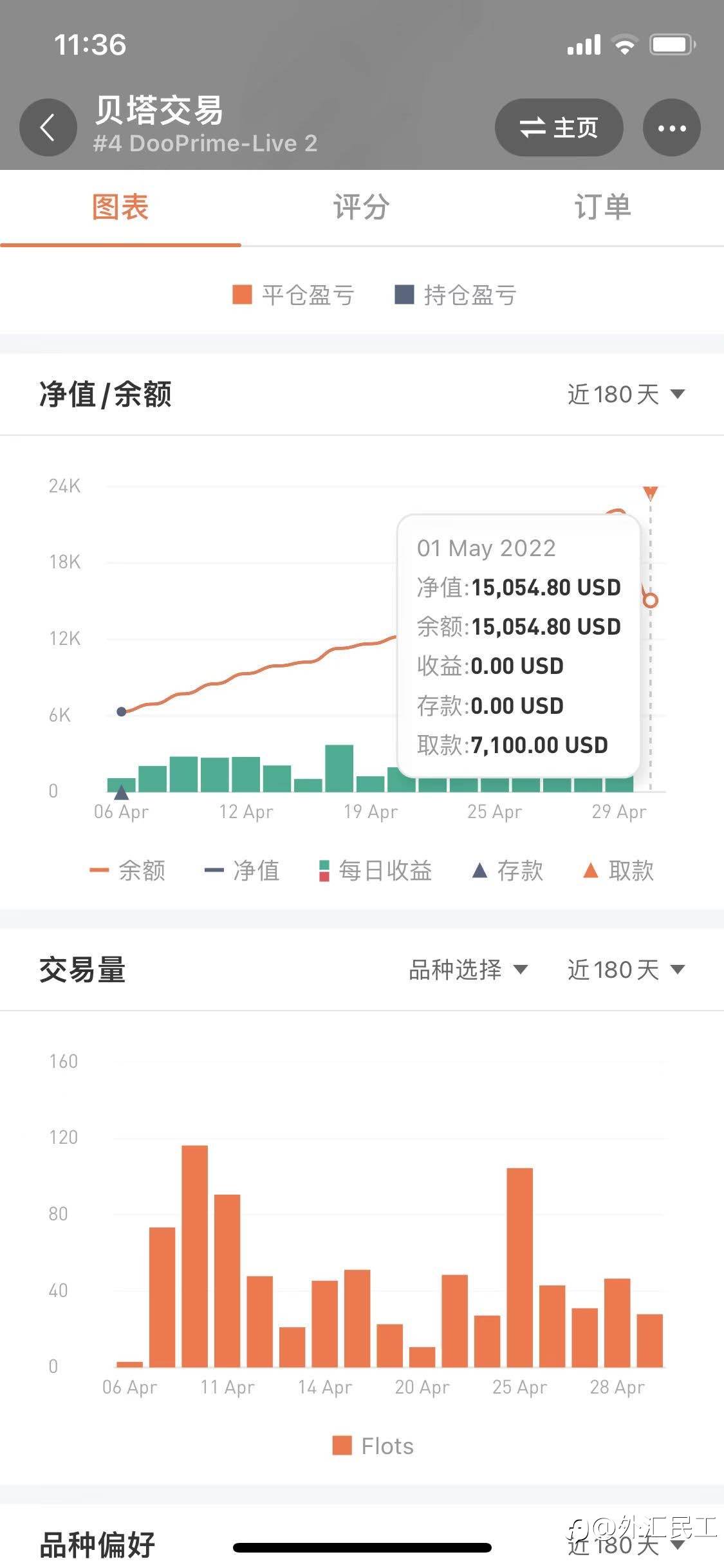
Task: Toggle the 每日收益 bar legend icon
Action: click(x=324, y=870)
